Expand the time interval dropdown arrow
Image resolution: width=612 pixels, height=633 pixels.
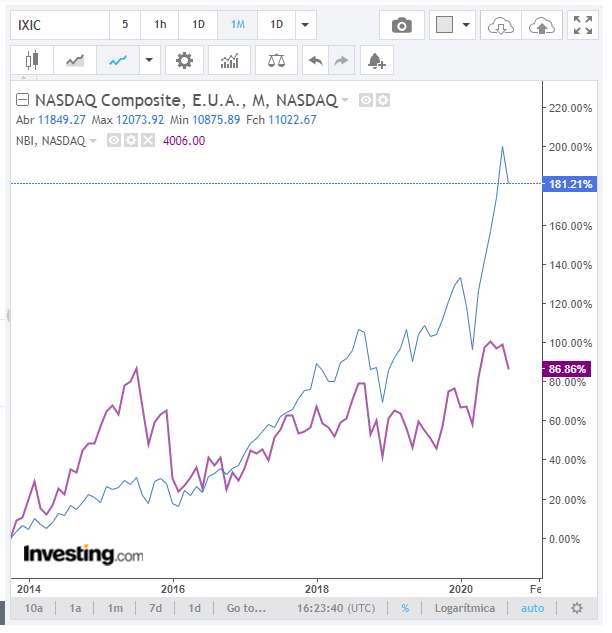[305, 25]
